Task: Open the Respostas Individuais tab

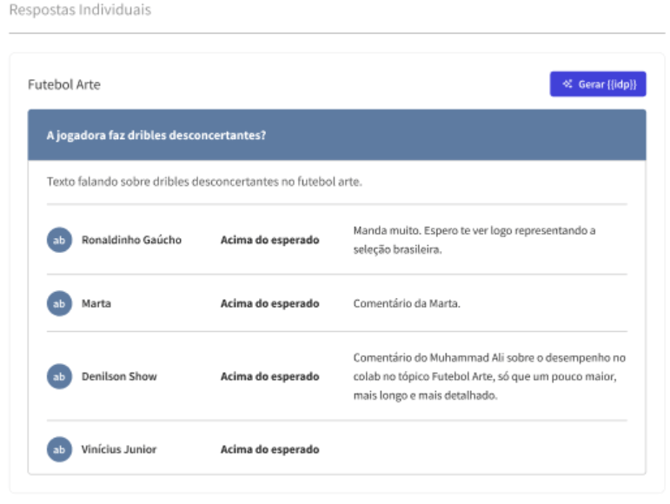Action: pyautogui.click(x=80, y=10)
